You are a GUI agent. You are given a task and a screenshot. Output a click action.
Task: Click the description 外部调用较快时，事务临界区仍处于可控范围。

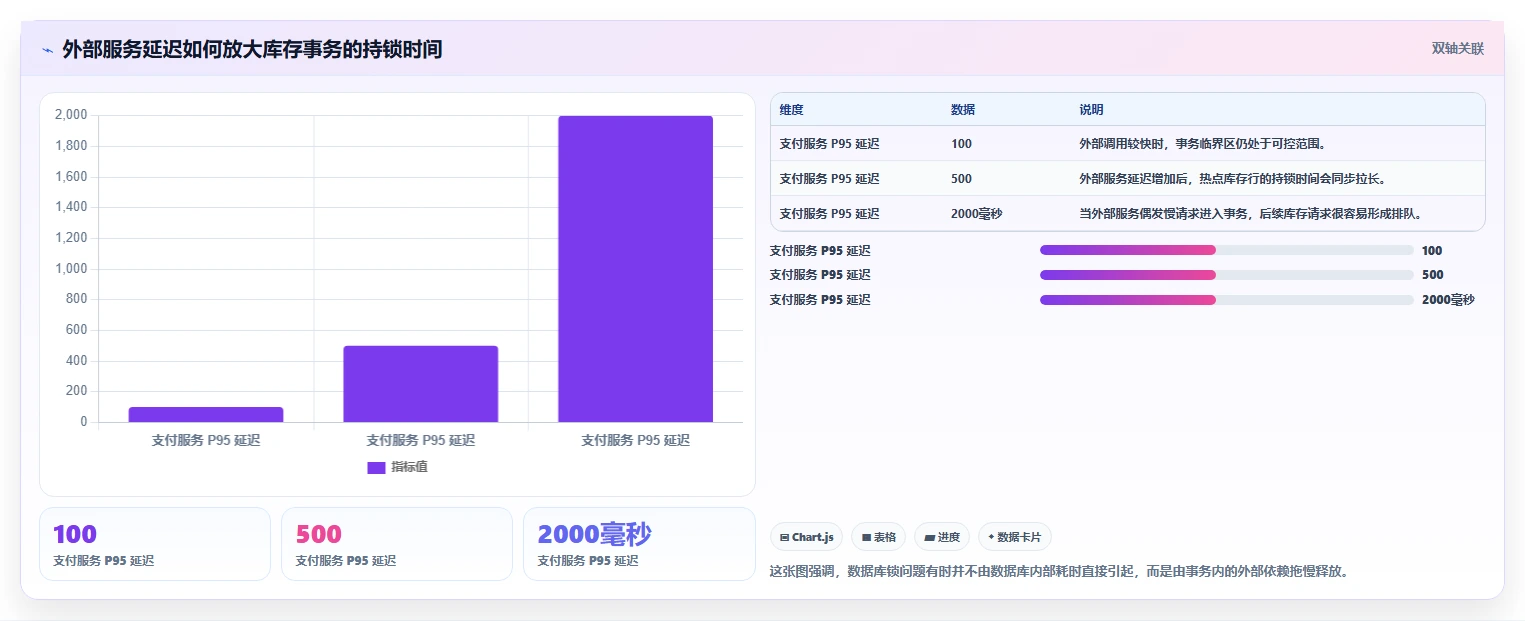pyautogui.click(x=1205, y=144)
